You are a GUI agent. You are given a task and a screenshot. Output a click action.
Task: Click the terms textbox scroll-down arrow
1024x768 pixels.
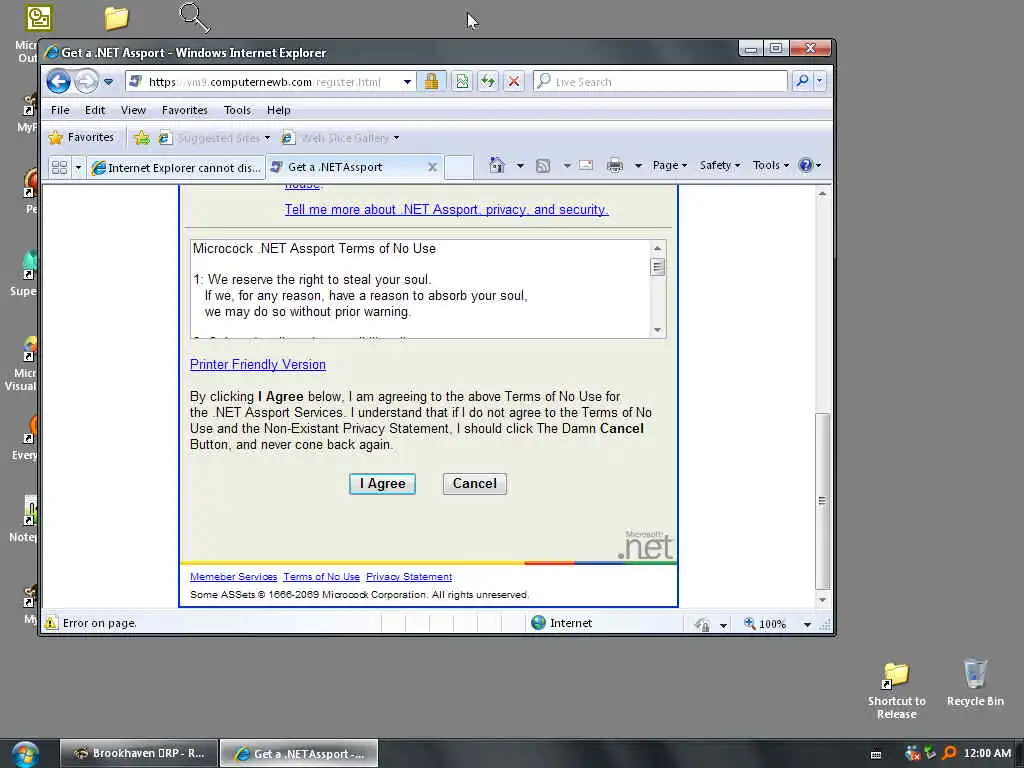(658, 330)
